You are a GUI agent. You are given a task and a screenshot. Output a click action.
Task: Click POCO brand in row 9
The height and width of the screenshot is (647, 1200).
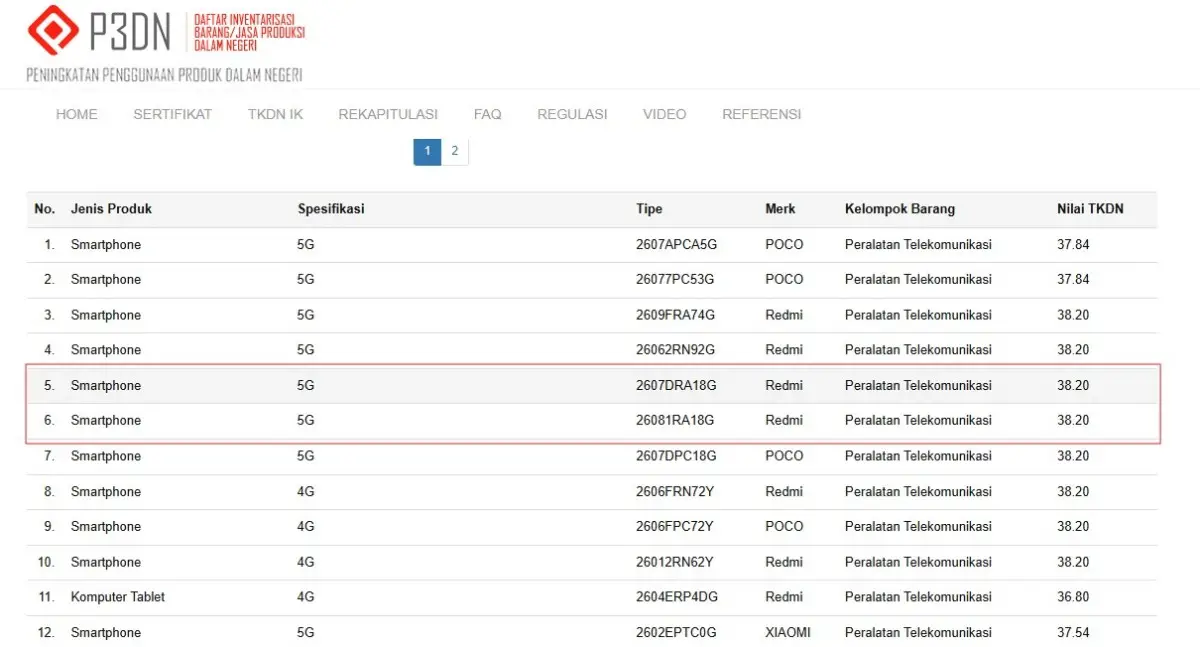(x=784, y=527)
